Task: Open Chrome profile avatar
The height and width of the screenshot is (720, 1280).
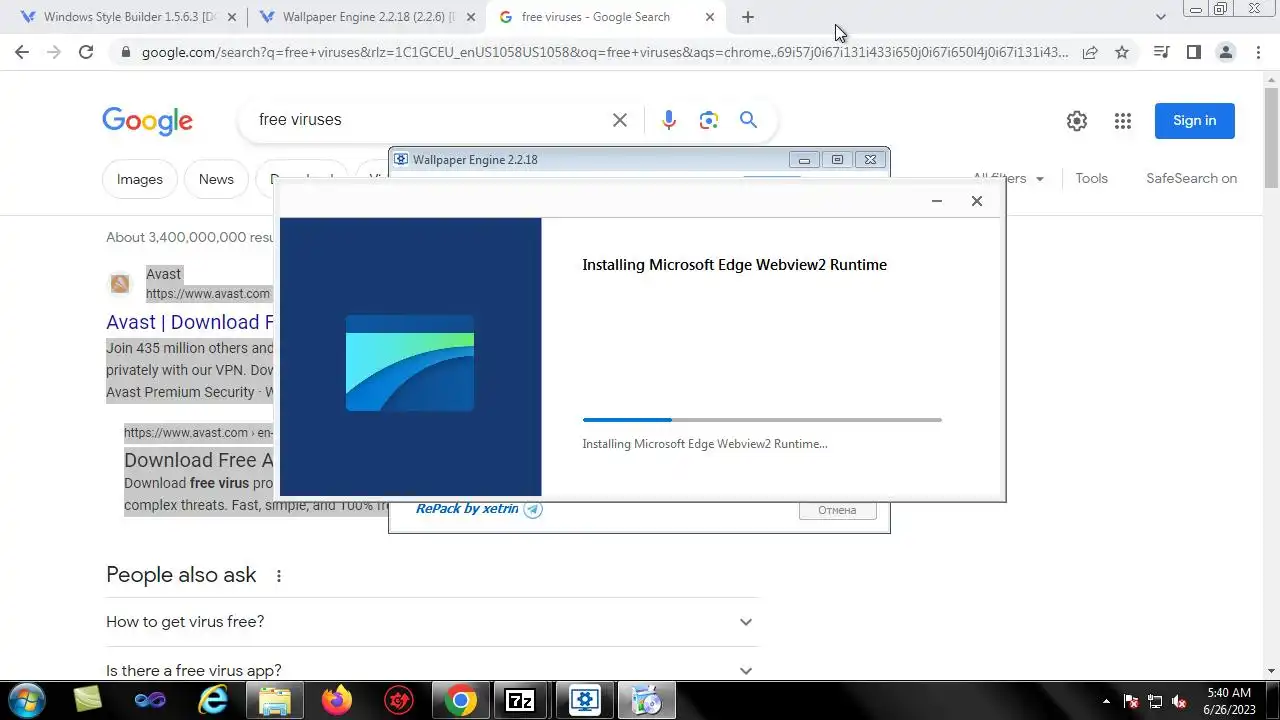Action: click(x=1225, y=52)
